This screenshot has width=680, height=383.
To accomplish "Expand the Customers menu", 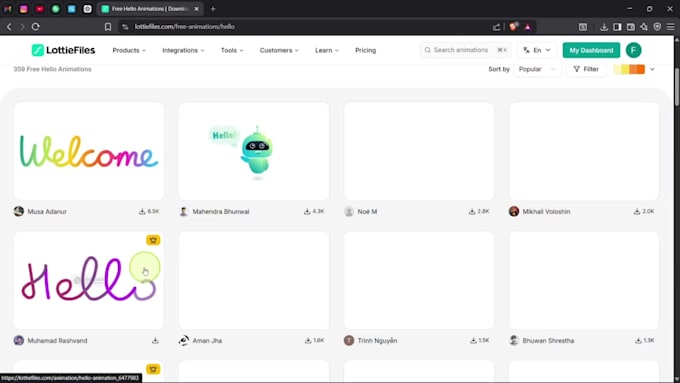I will [x=279, y=50].
